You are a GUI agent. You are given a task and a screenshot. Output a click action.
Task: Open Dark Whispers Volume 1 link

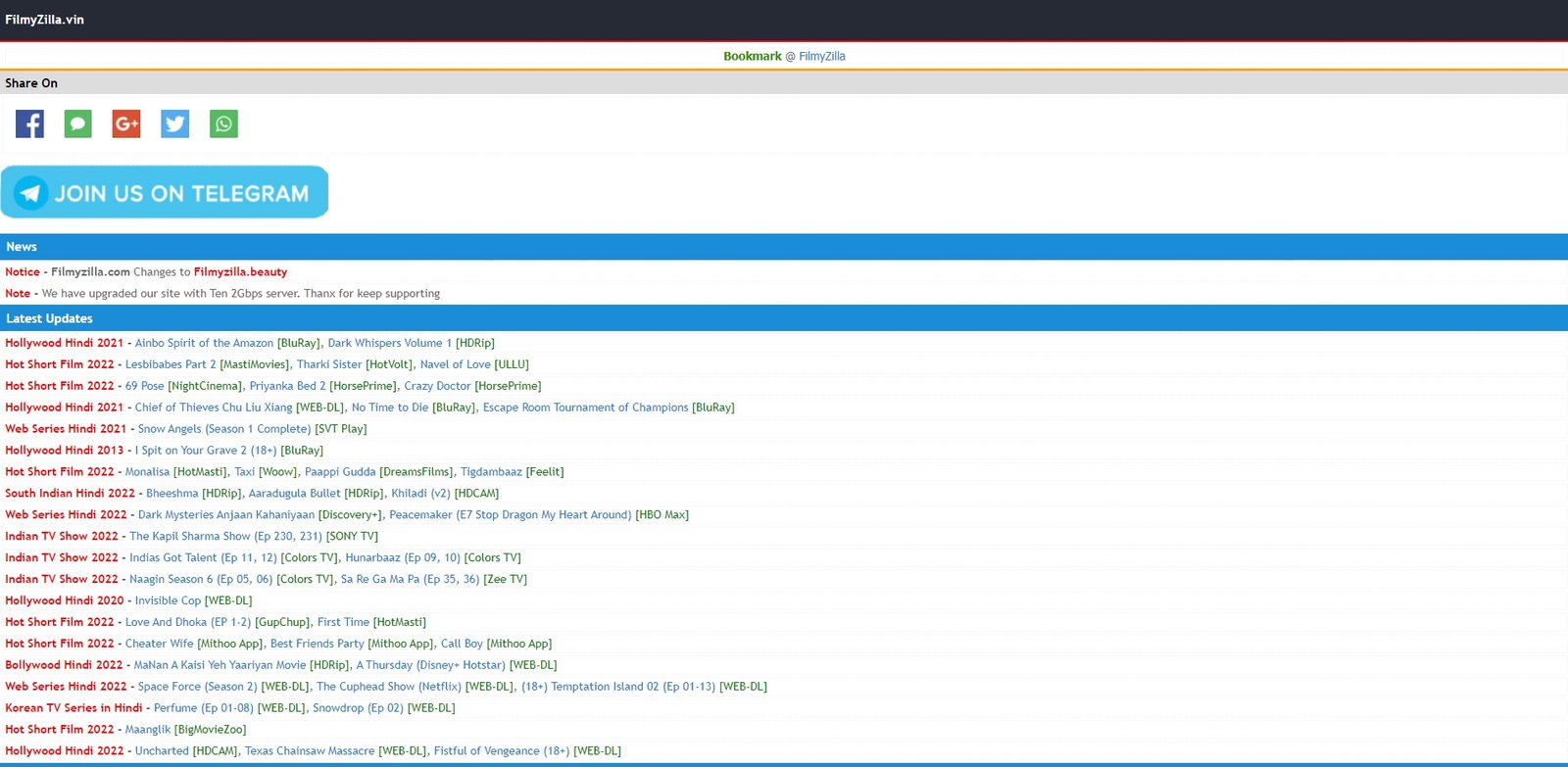click(389, 343)
